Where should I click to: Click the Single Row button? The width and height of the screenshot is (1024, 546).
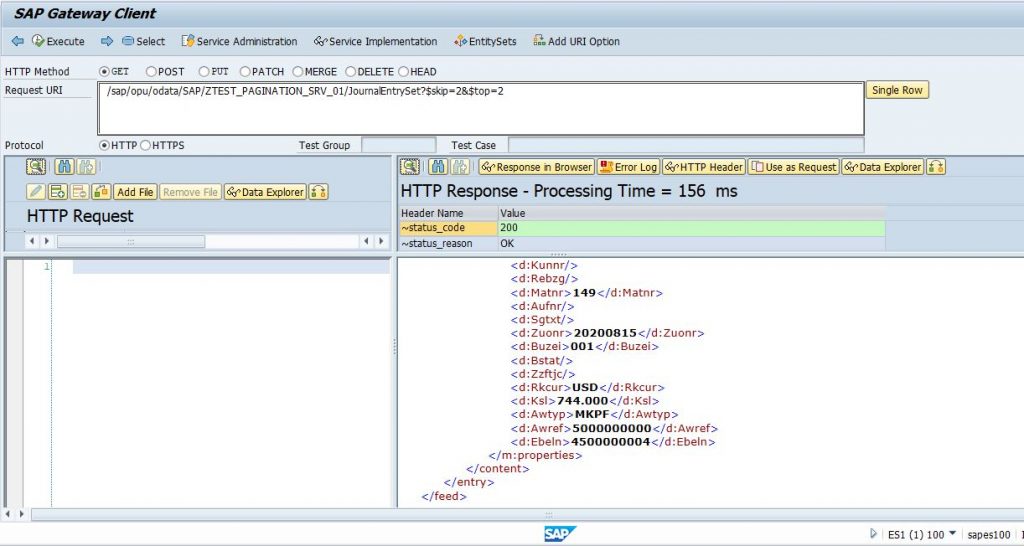pos(897,90)
